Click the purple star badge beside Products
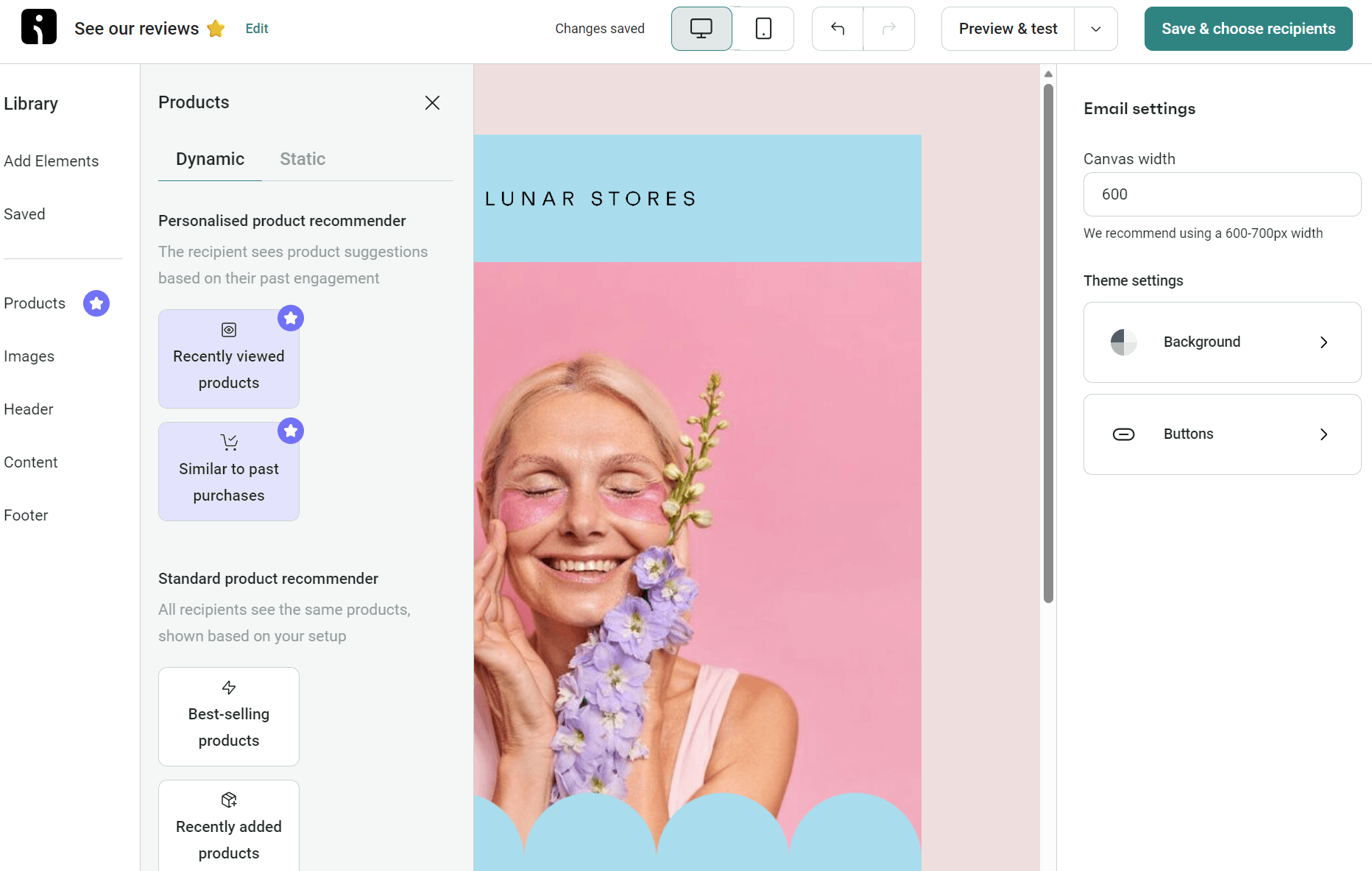Image resolution: width=1372 pixels, height=871 pixels. [x=96, y=303]
